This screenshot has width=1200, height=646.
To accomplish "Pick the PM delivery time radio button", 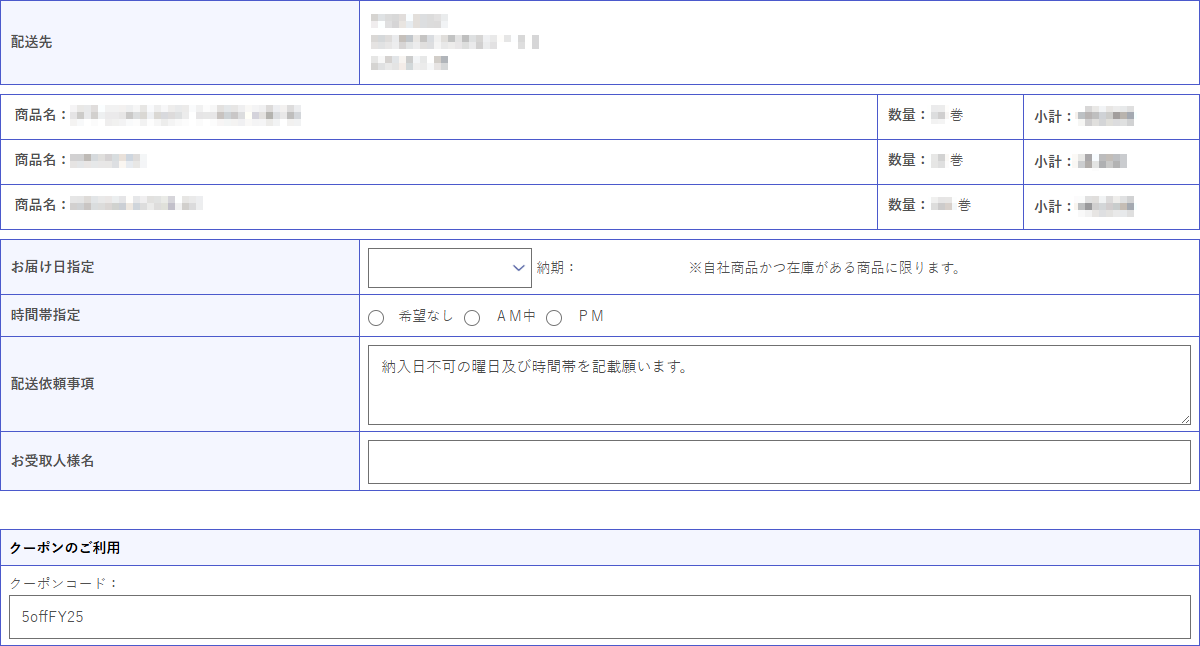I will (x=554, y=318).
